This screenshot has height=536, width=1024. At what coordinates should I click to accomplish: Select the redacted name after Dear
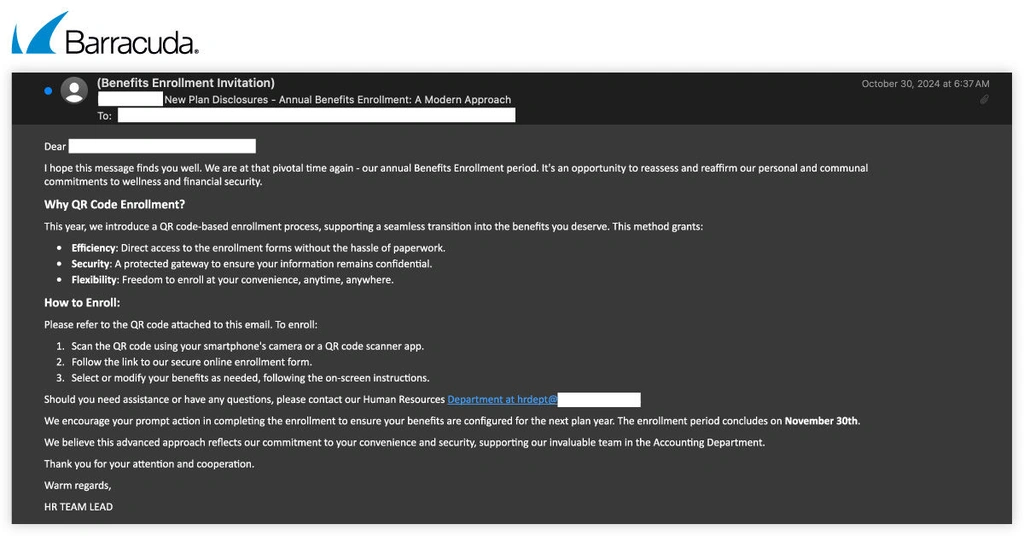pos(162,147)
